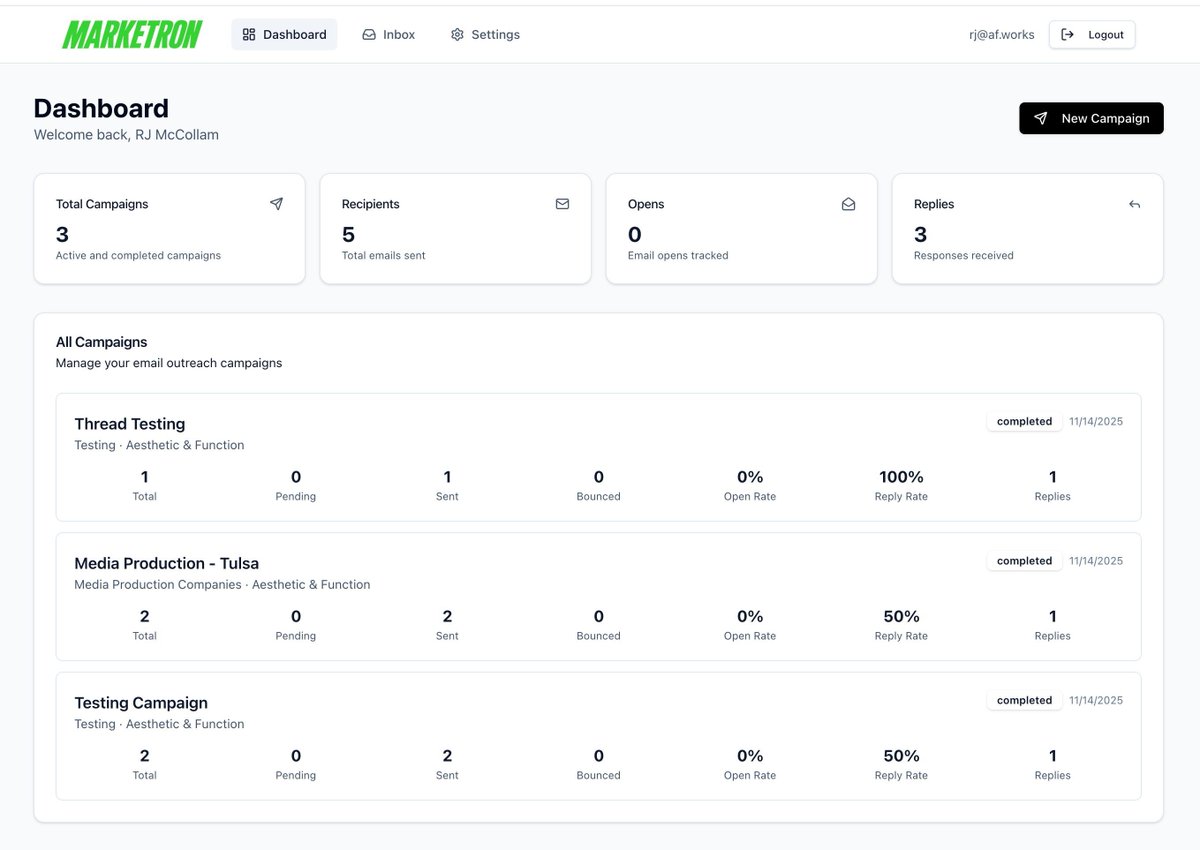Viewport: 1200px width, 850px height.
Task: Click 50% Reply Rate in Media Production - Tulsa
Action: [x=901, y=616]
